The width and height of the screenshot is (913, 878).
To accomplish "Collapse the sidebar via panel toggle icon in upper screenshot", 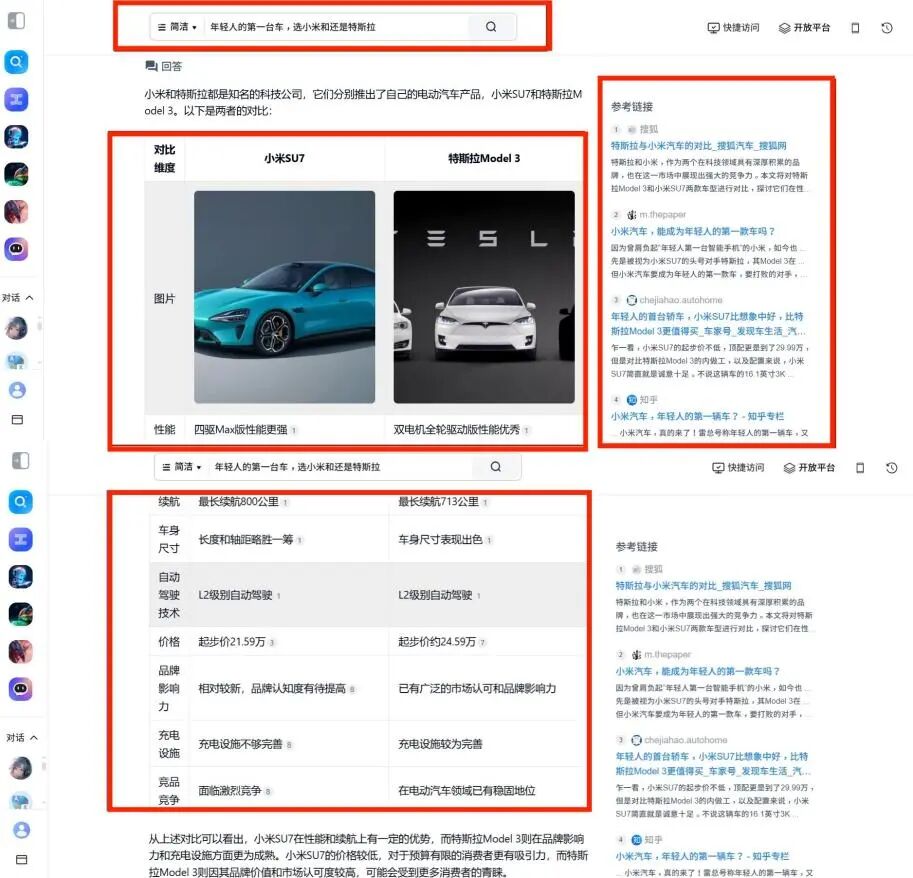I will point(16,21).
